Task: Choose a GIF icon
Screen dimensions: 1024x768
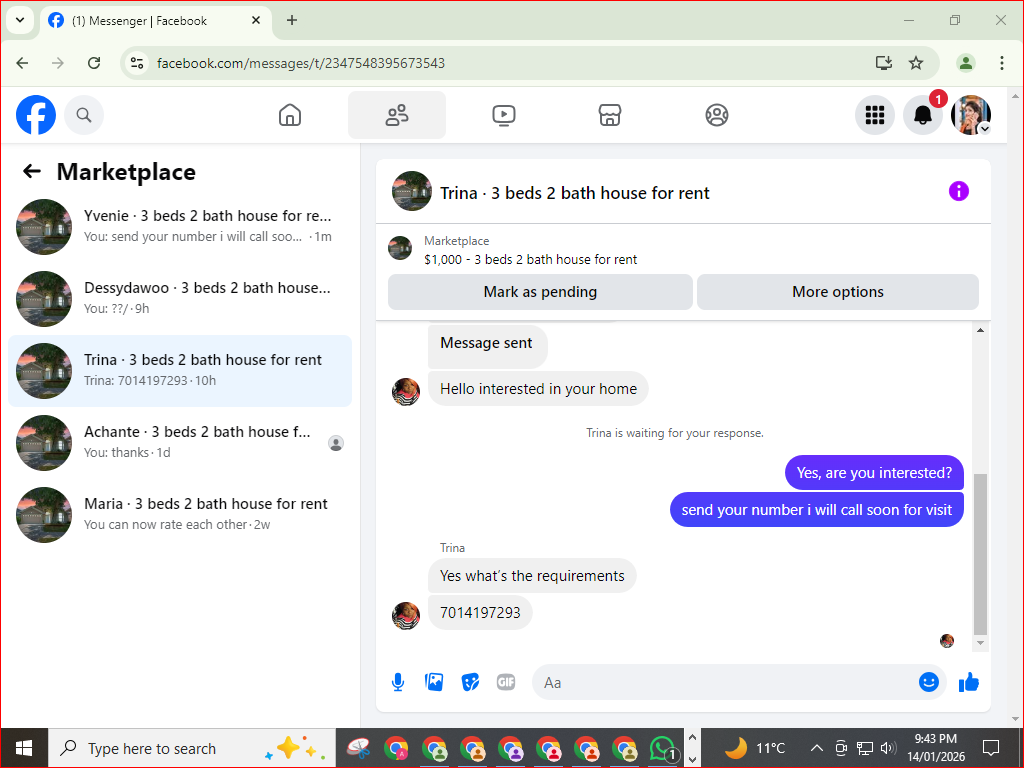Action: tap(506, 682)
